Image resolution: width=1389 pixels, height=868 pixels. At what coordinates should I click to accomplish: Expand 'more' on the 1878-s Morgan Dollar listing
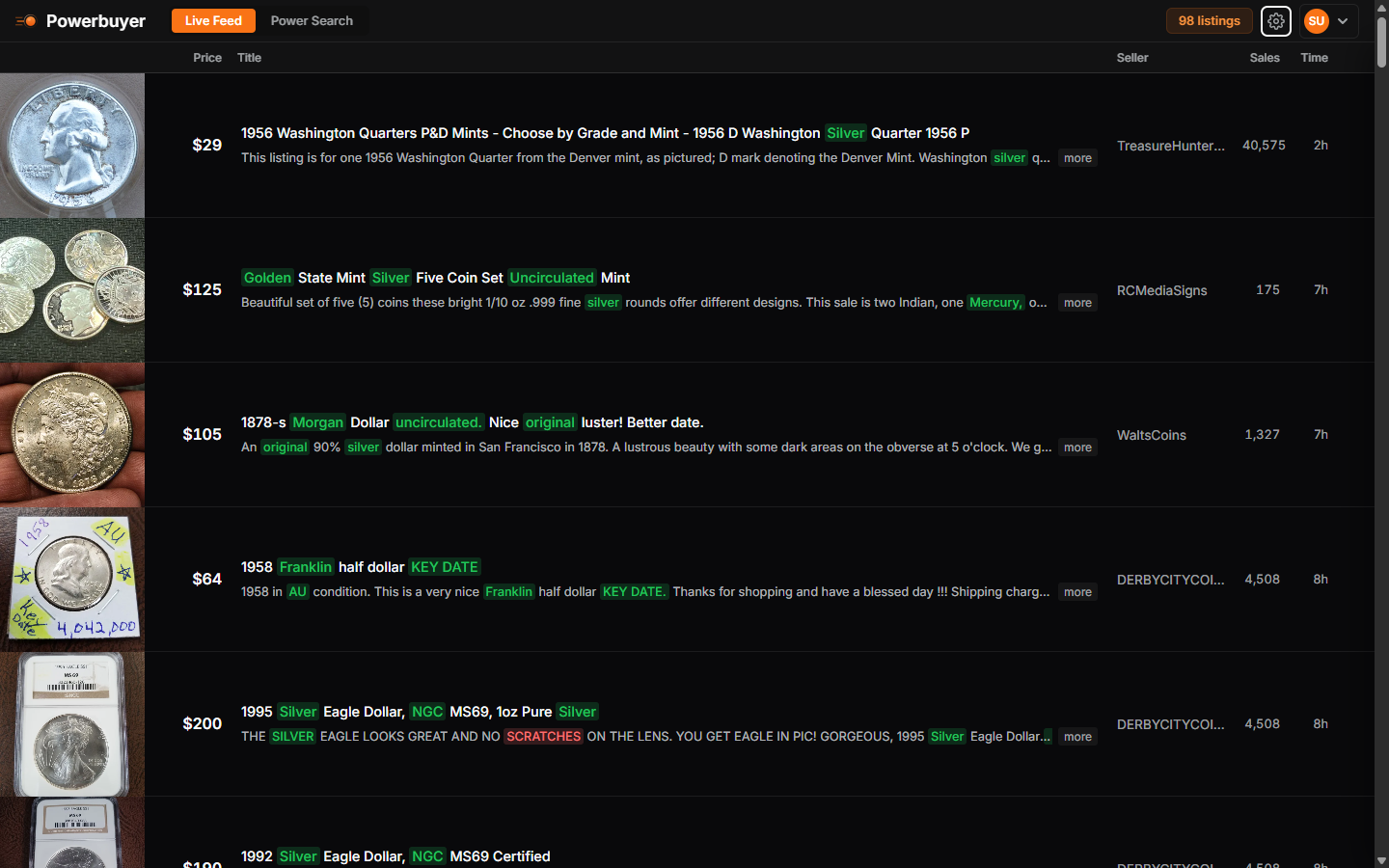pos(1077,448)
